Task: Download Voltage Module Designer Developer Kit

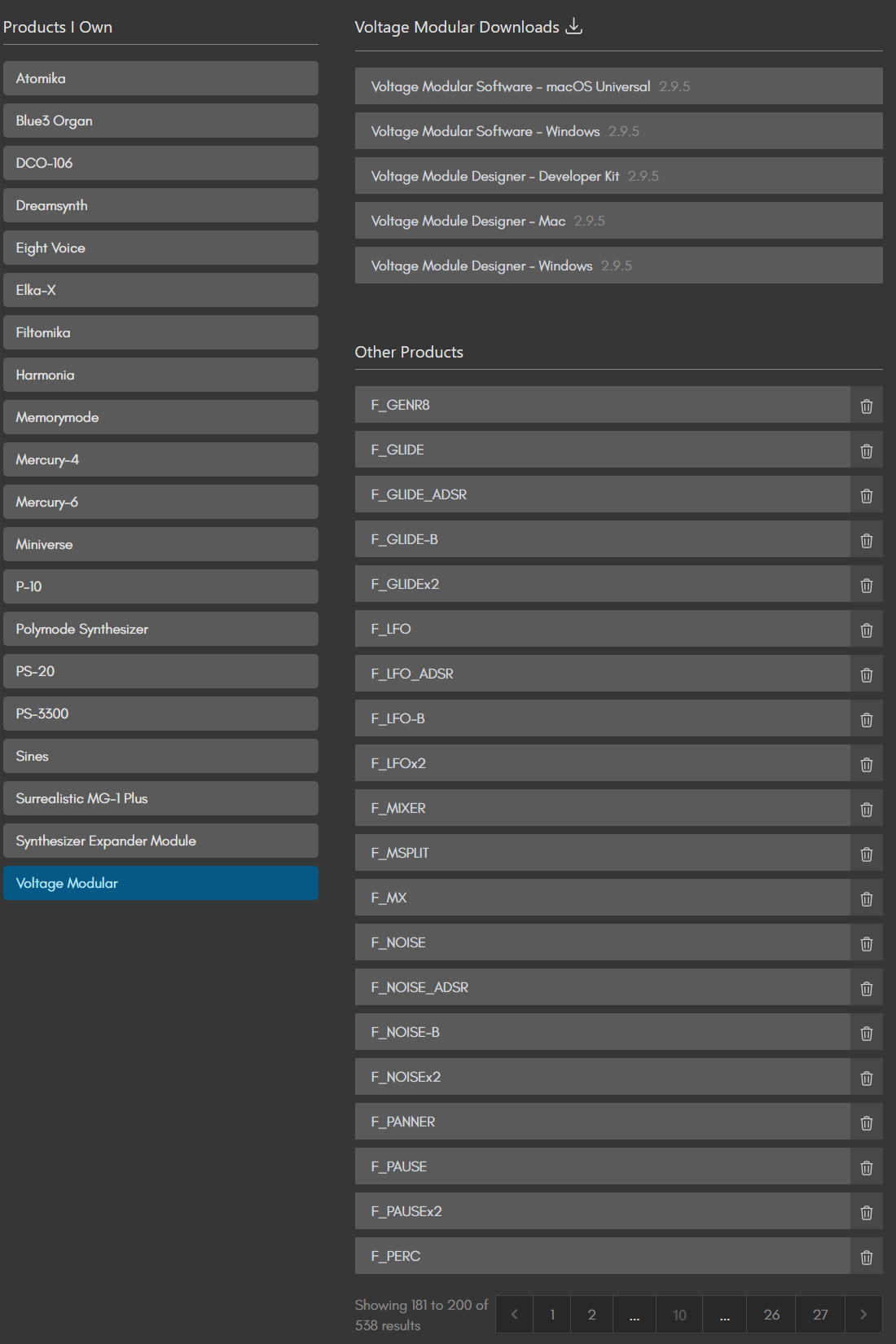Action: tap(618, 176)
